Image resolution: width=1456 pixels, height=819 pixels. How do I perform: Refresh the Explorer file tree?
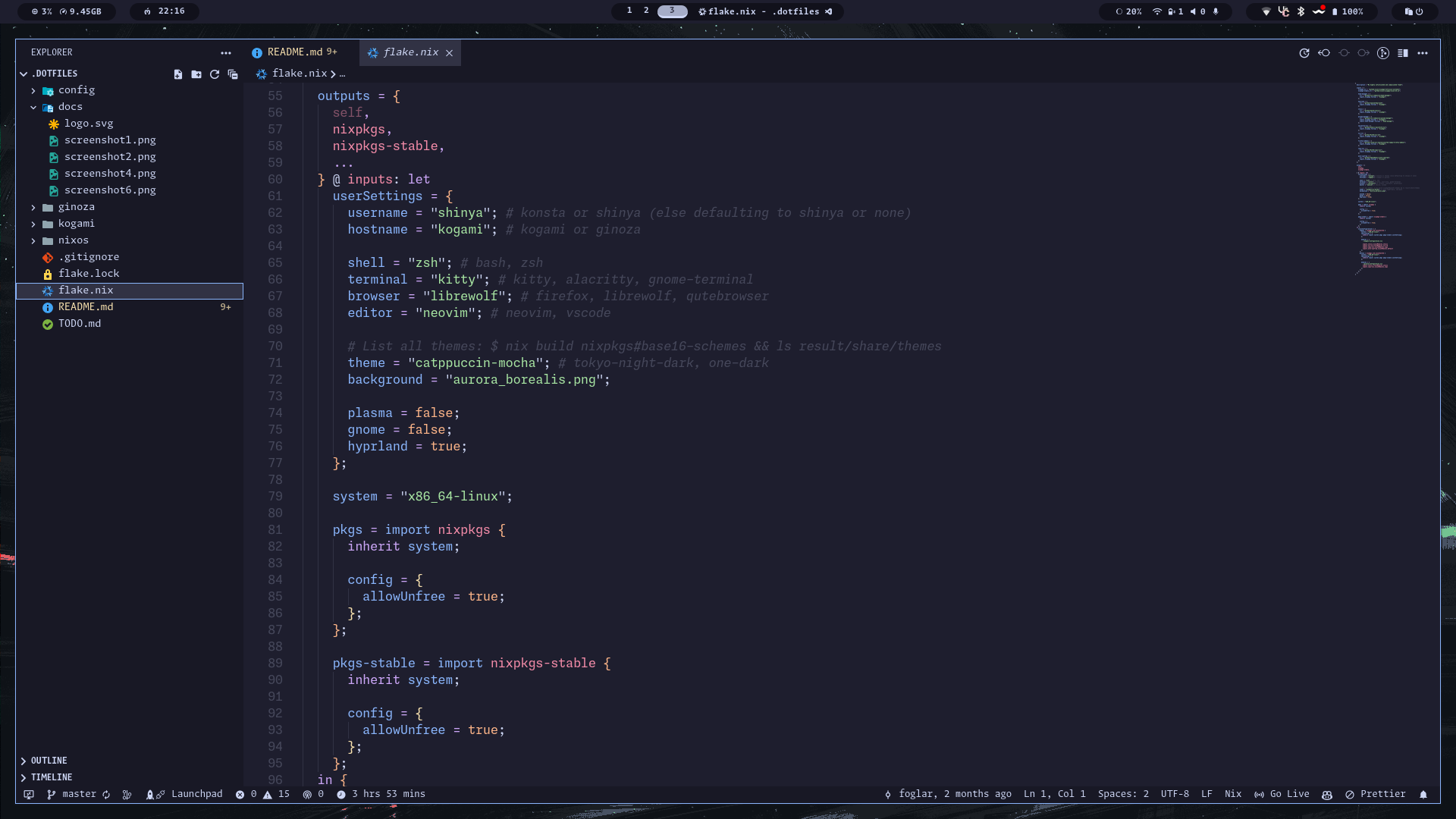(215, 74)
